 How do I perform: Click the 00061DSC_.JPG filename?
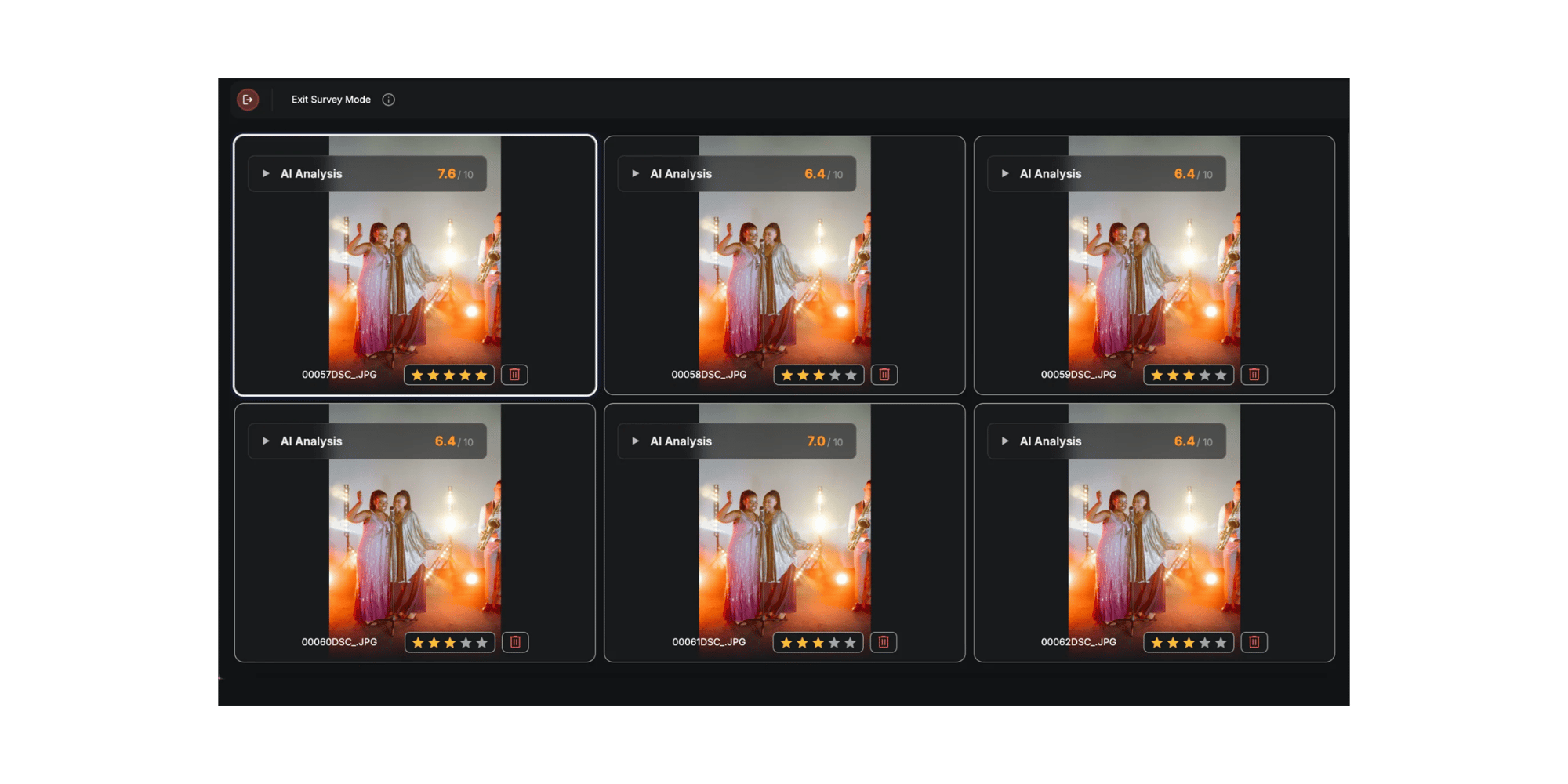pos(709,642)
